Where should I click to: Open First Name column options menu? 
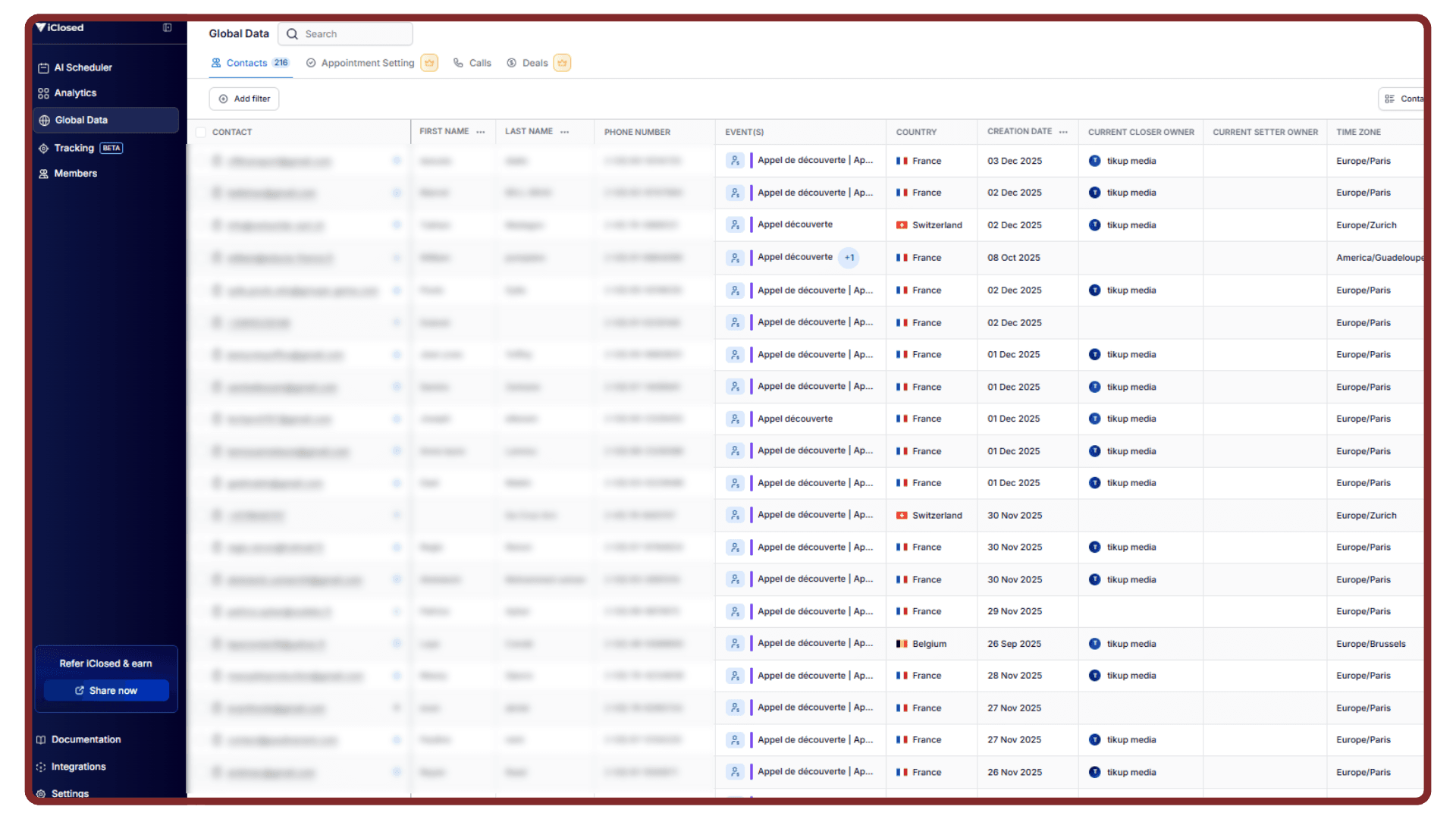tap(481, 132)
